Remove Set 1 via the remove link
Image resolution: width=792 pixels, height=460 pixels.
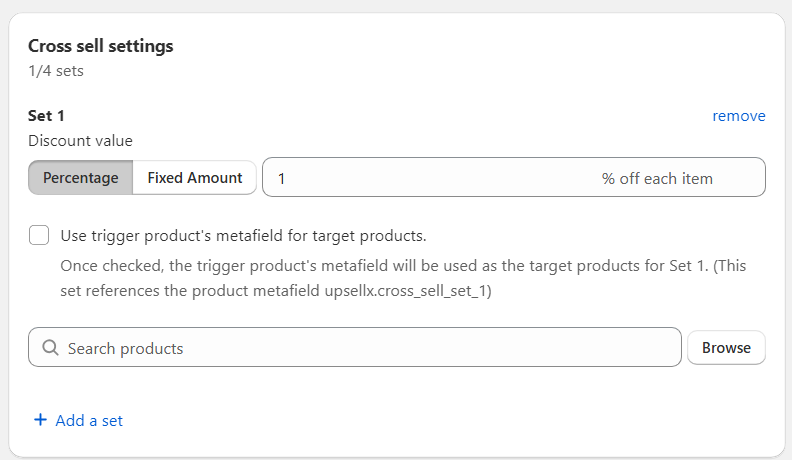[x=738, y=116]
